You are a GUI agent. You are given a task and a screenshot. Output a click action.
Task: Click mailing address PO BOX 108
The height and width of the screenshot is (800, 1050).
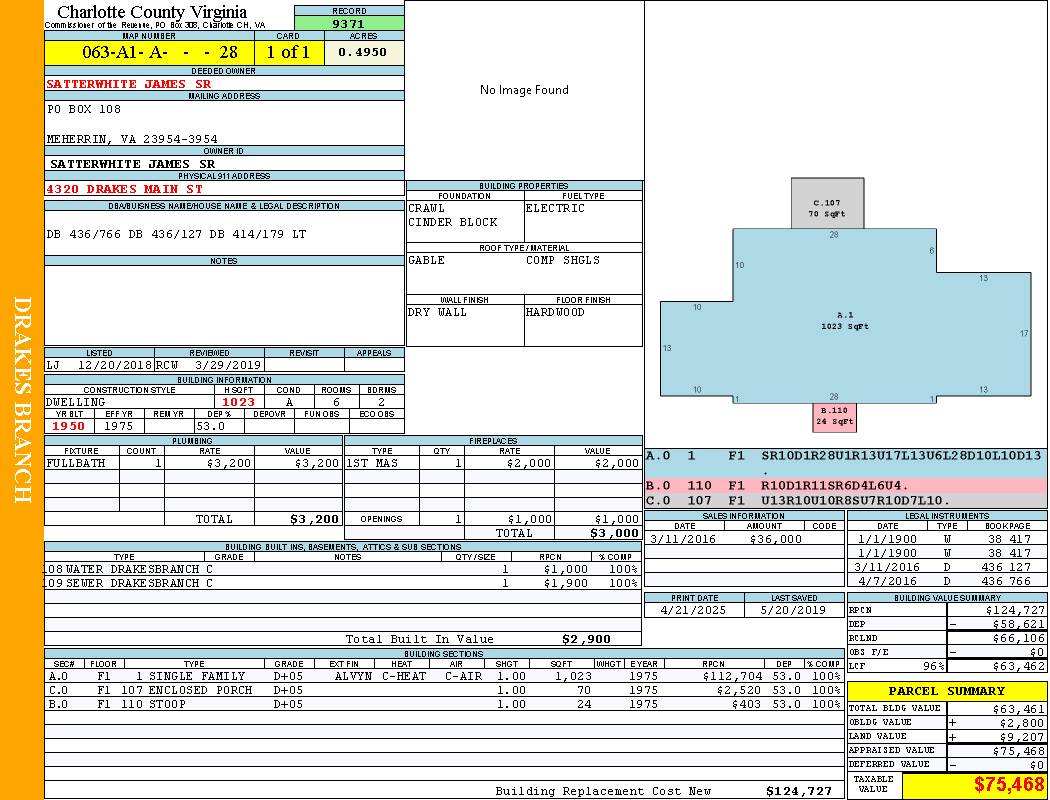[84, 108]
